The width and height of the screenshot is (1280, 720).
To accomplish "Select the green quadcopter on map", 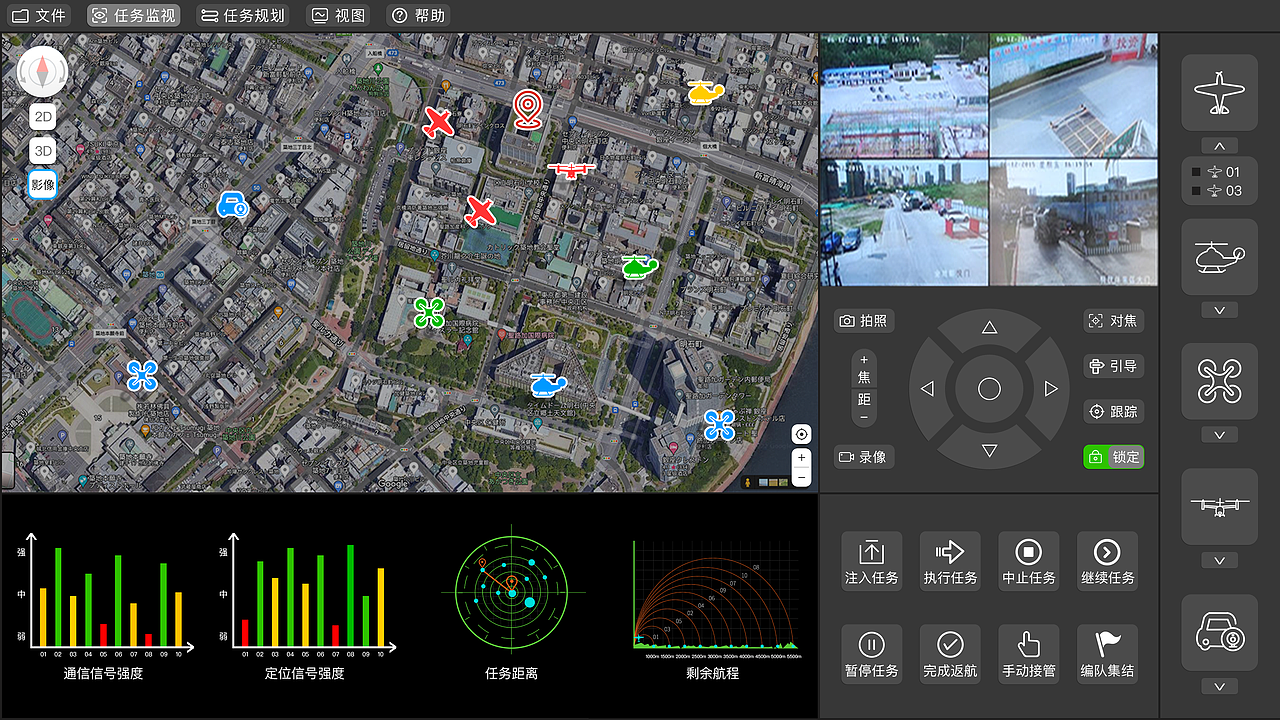I will pos(429,312).
